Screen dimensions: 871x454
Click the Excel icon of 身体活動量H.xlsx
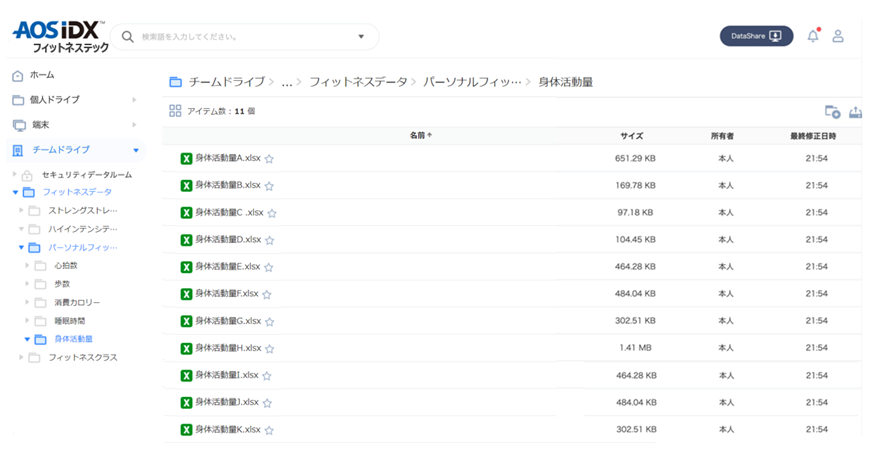coord(187,348)
